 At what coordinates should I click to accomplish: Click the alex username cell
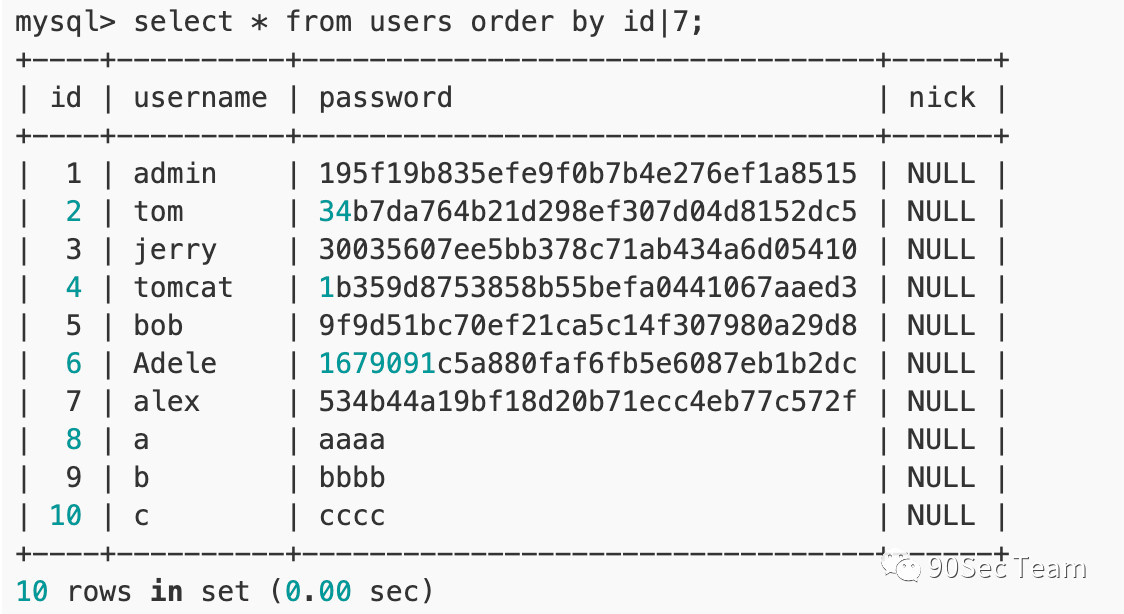point(166,401)
